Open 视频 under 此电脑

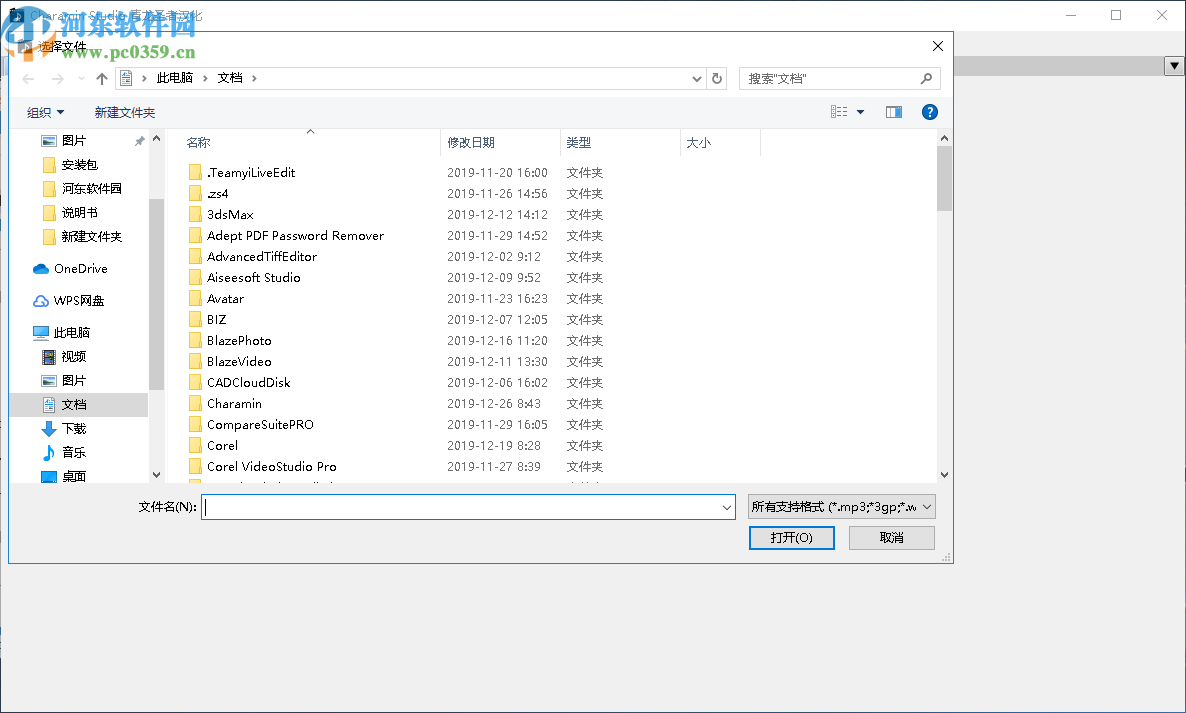[74, 357]
